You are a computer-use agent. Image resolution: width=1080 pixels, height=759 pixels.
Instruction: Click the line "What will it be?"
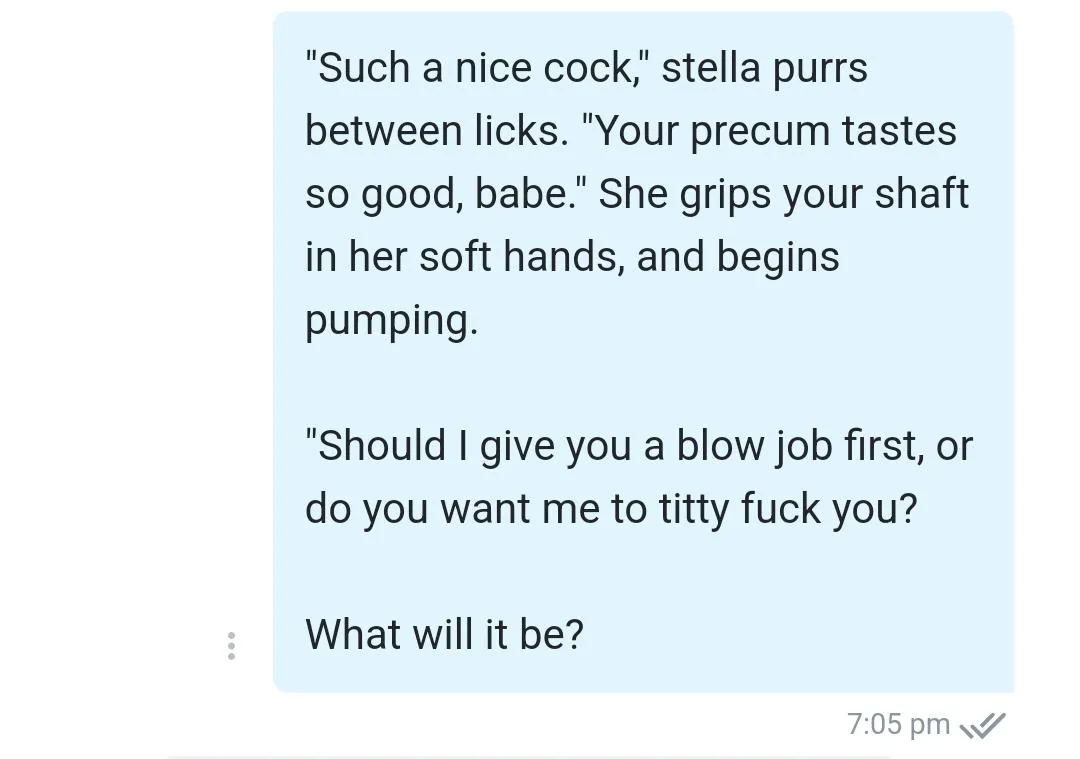click(444, 634)
